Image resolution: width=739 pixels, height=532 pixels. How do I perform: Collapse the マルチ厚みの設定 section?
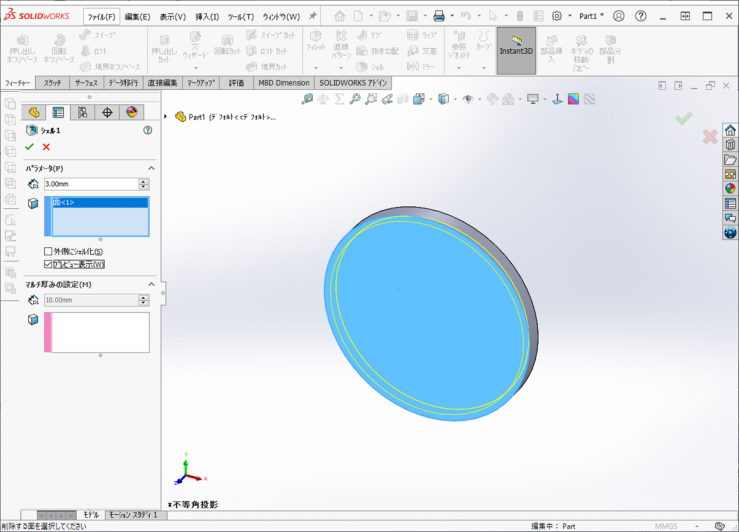tap(151, 285)
